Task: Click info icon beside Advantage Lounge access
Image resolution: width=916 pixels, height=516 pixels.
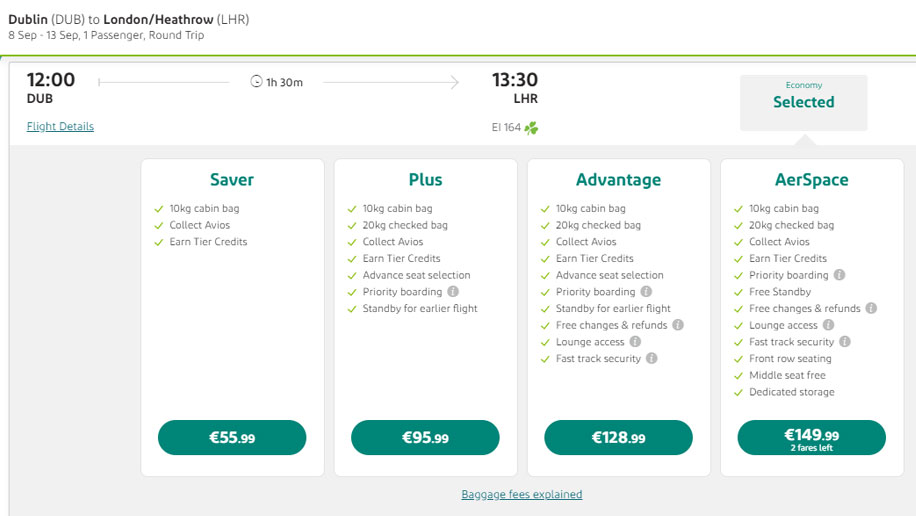Action: coord(635,341)
